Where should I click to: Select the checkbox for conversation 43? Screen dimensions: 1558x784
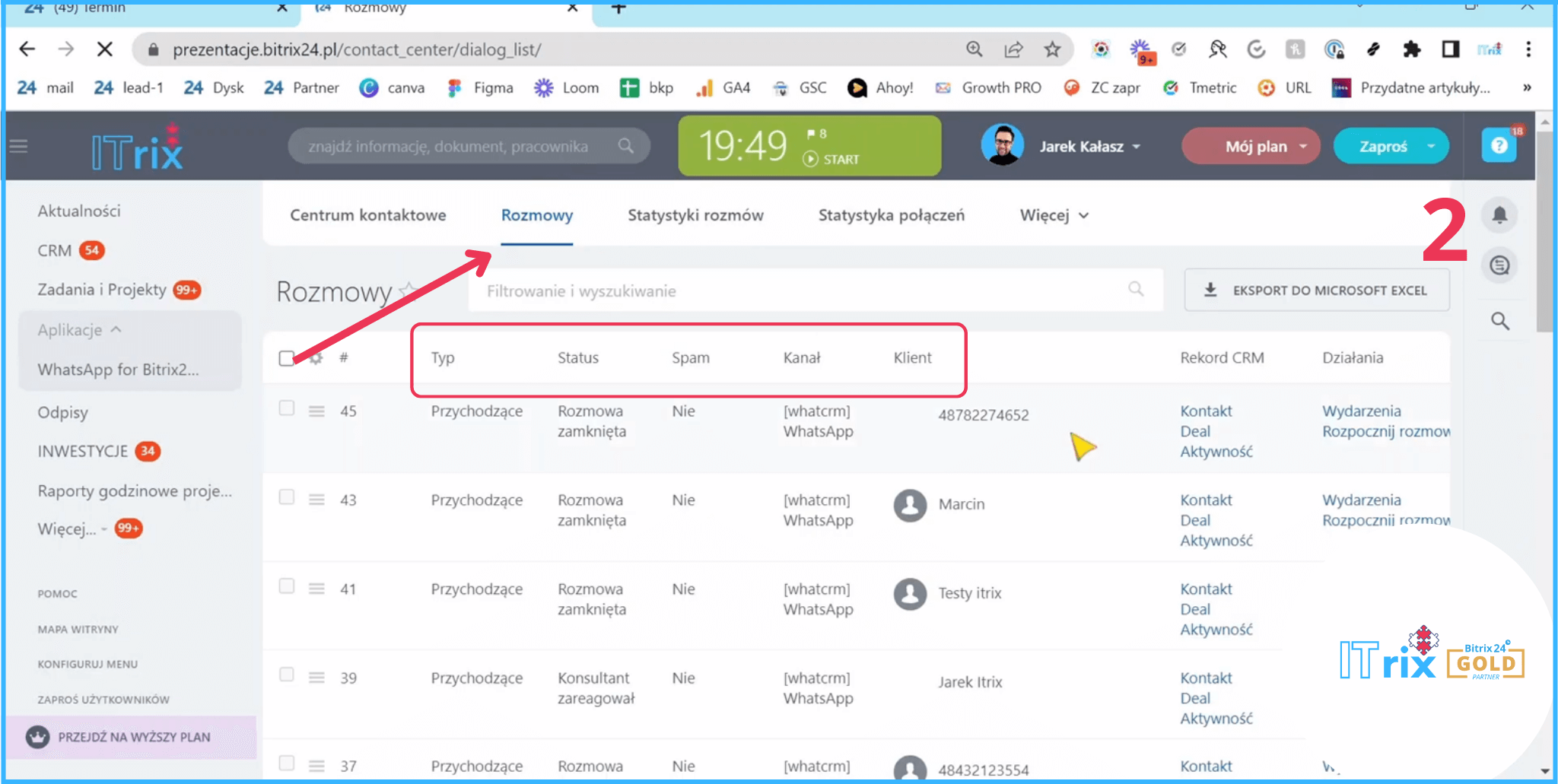[x=287, y=497]
